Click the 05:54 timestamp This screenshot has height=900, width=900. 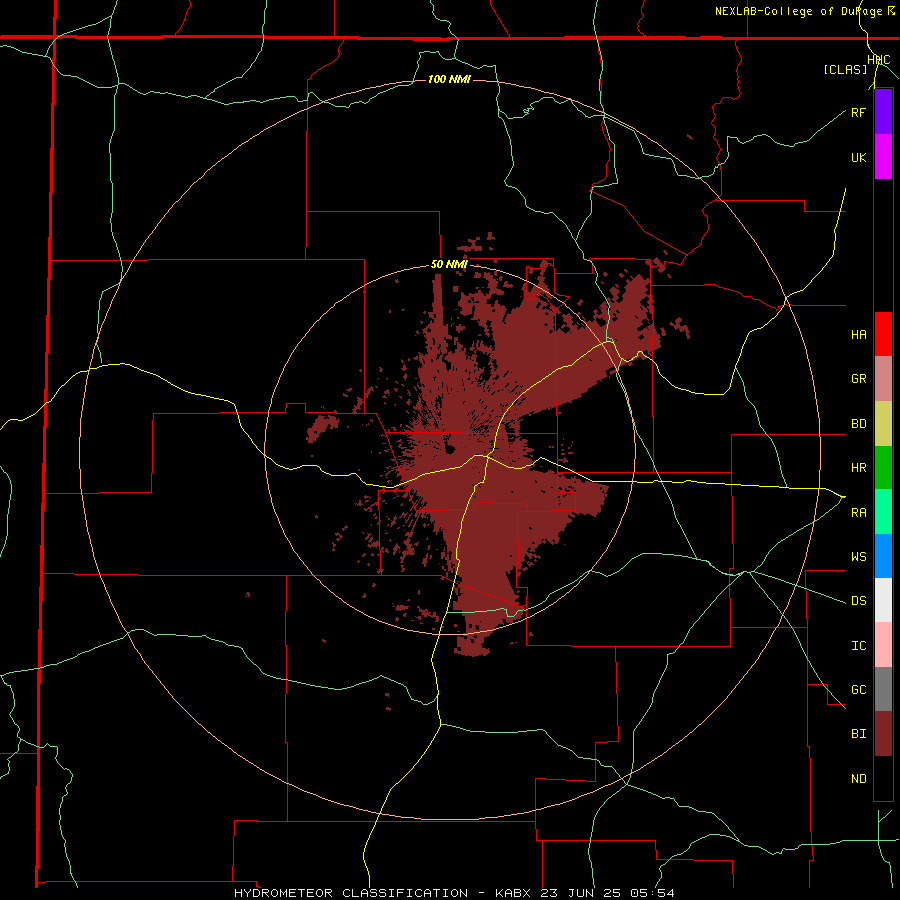[654, 893]
